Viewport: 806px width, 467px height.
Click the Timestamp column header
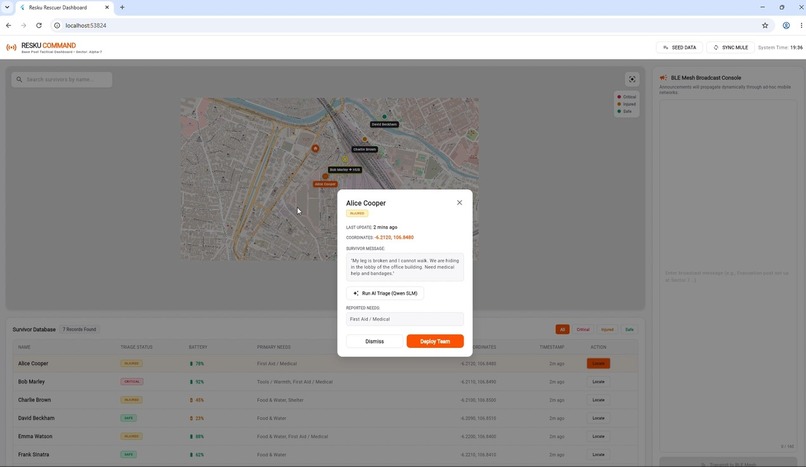(552, 347)
